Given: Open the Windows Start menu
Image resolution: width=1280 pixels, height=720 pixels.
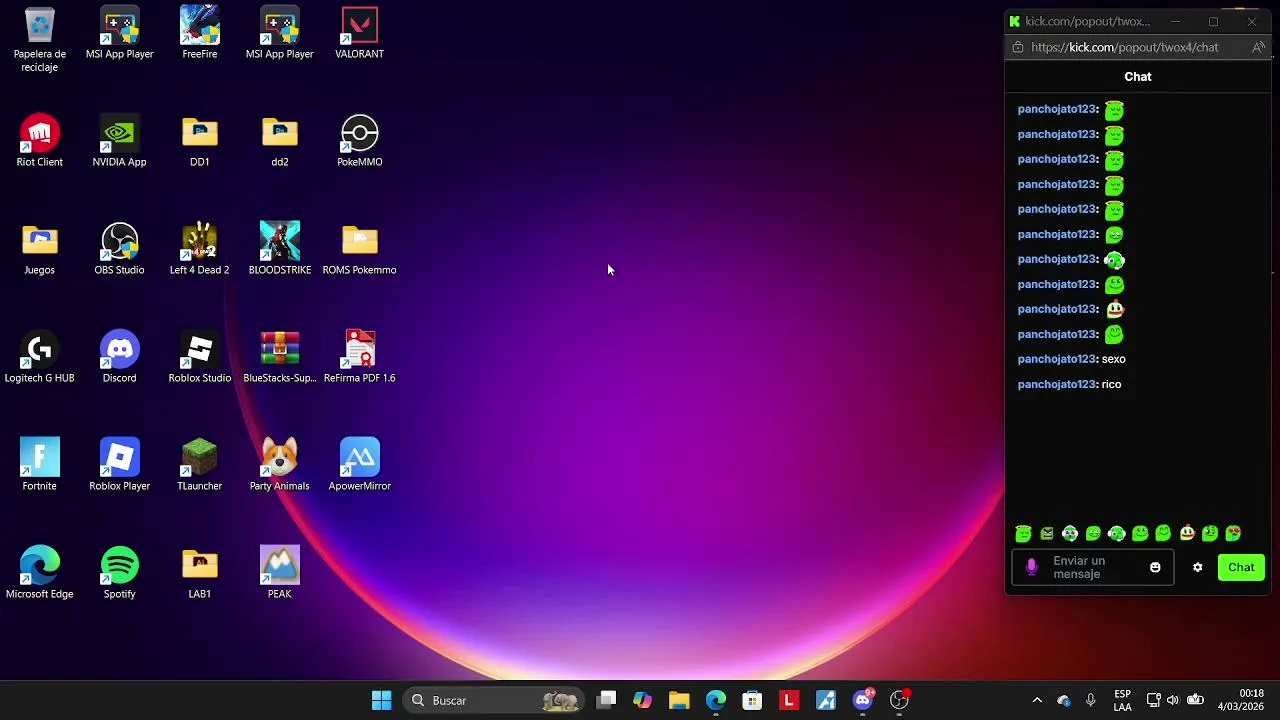Looking at the screenshot, I should point(381,700).
